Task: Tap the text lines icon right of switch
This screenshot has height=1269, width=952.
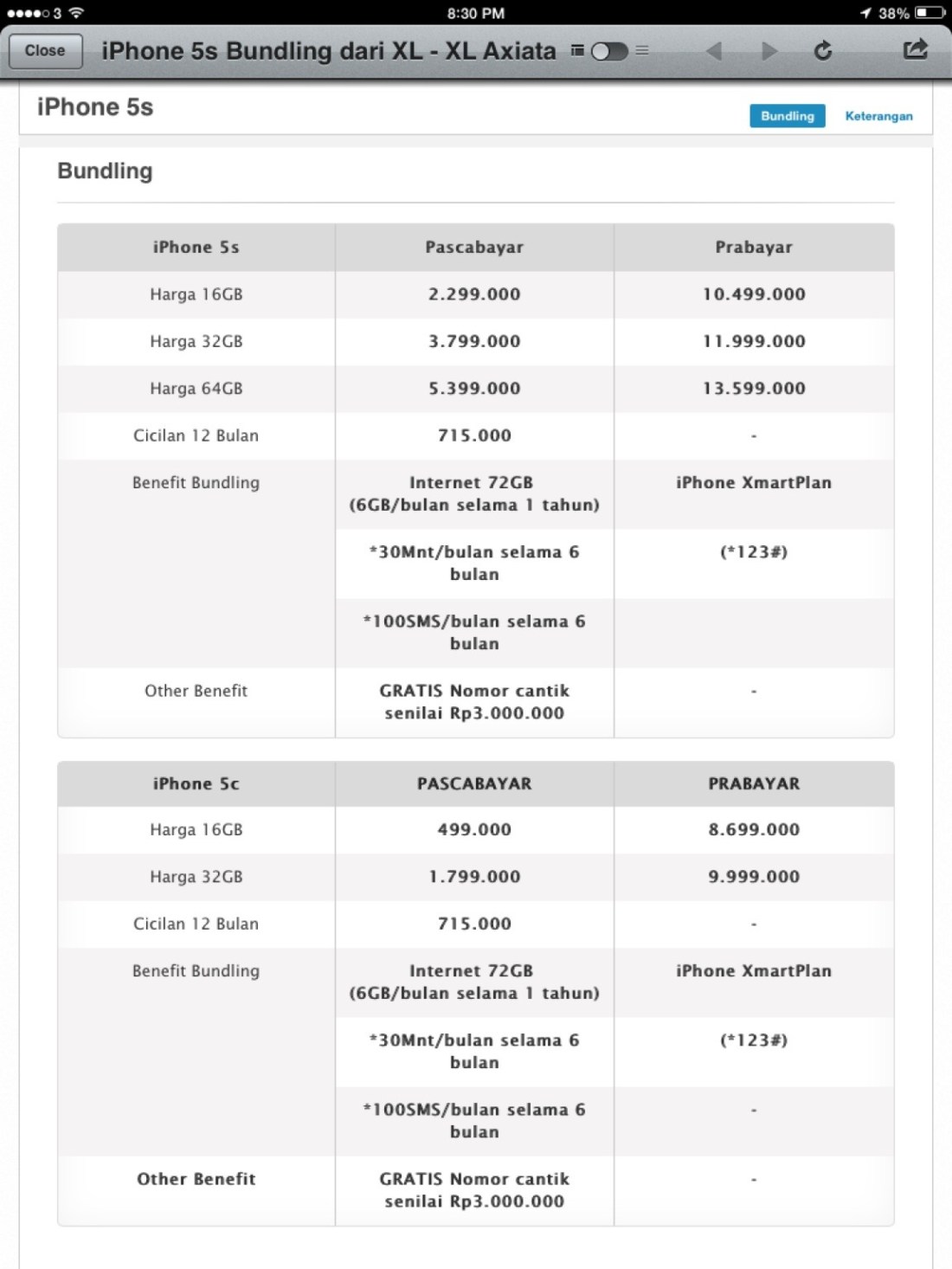Action: coord(642,51)
